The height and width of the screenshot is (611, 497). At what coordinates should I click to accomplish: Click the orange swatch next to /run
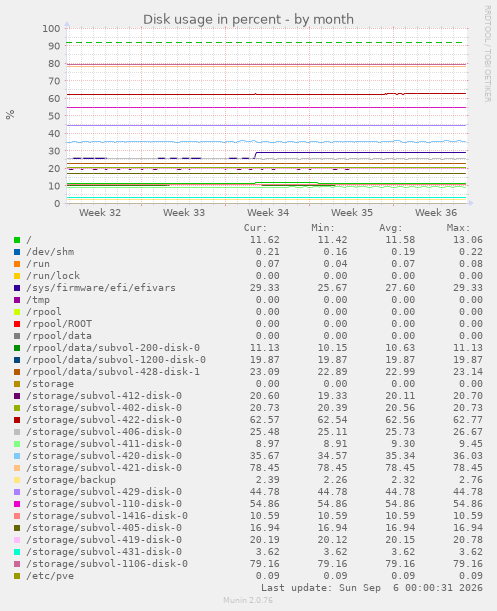pos(17,264)
